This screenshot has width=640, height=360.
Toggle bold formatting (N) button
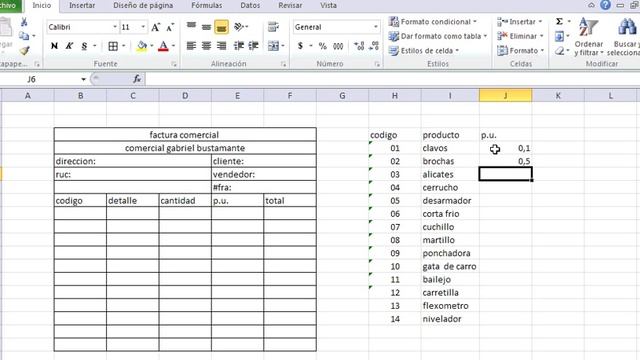(x=54, y=46)
